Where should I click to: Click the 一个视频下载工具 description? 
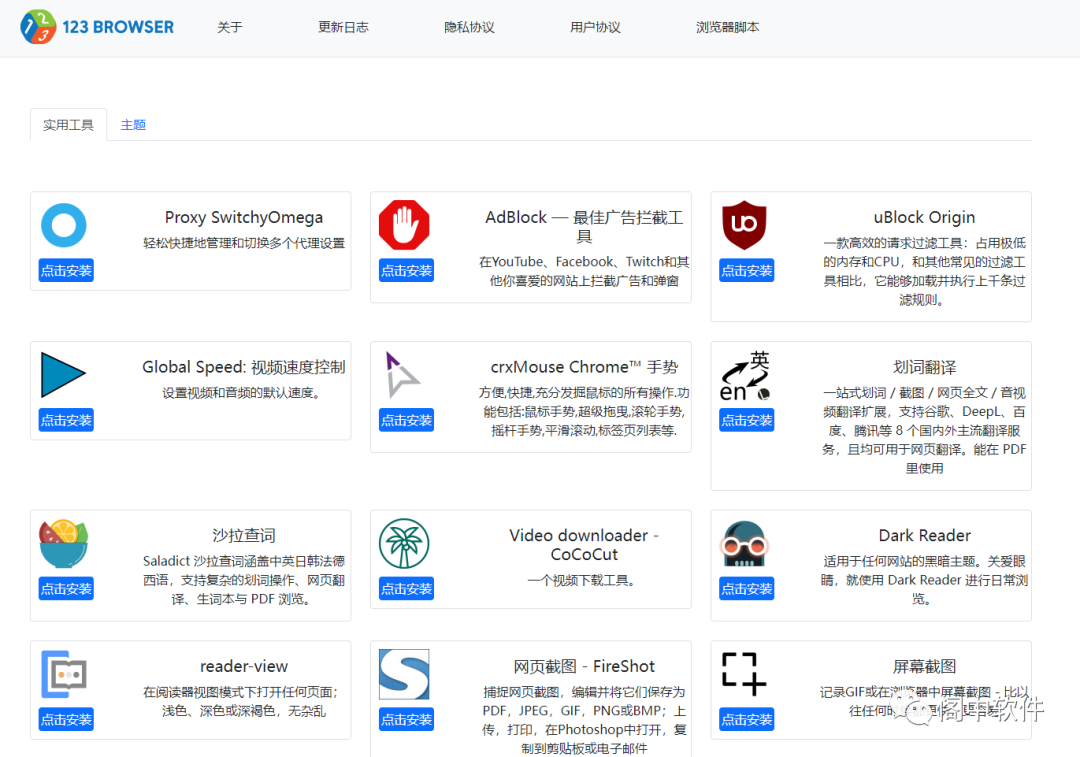(x=581, y=580)
